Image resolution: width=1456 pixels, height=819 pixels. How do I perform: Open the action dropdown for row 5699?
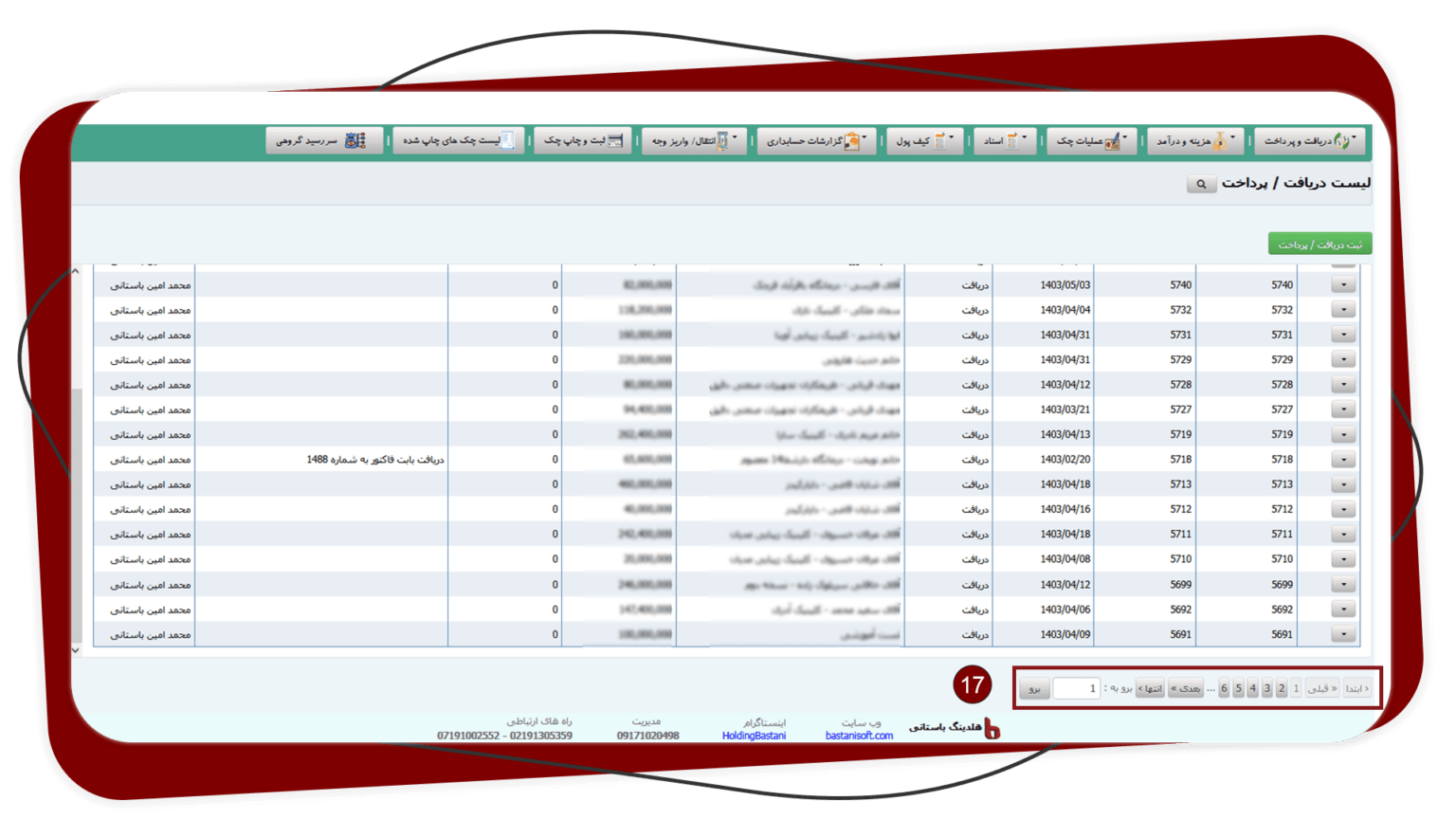1343,585
